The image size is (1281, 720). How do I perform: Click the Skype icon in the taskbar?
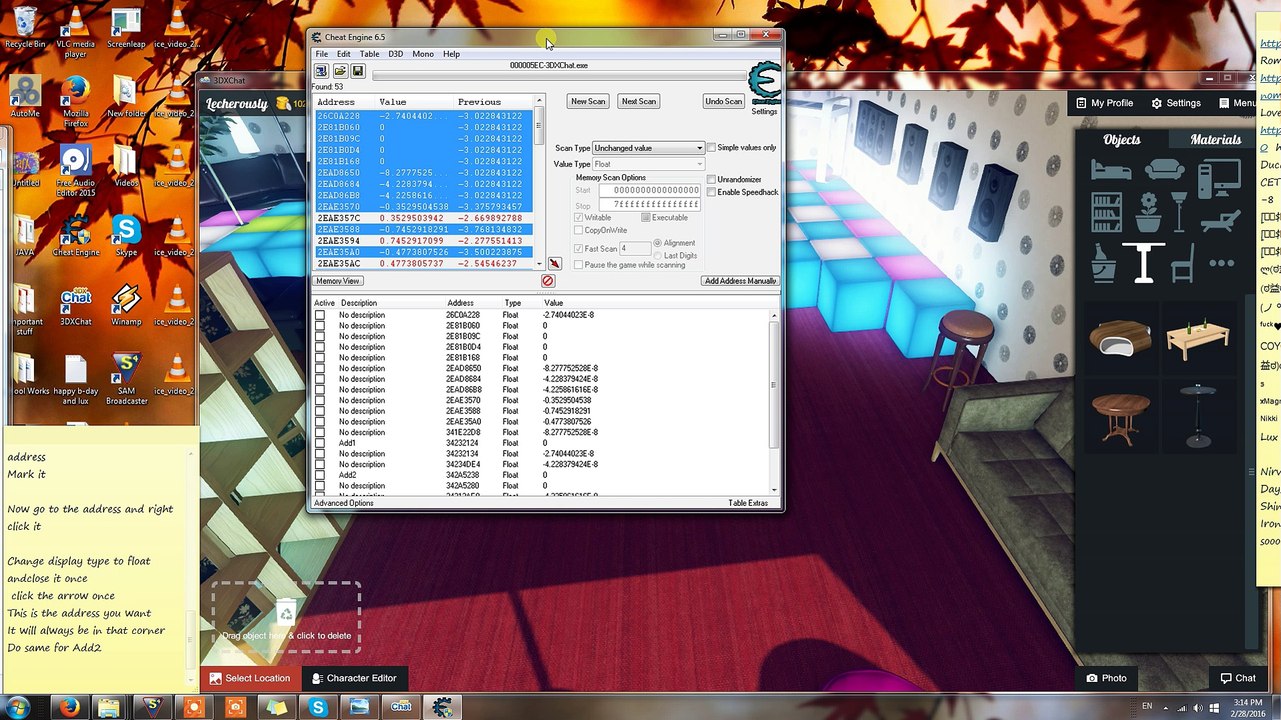tap(318, 707)
